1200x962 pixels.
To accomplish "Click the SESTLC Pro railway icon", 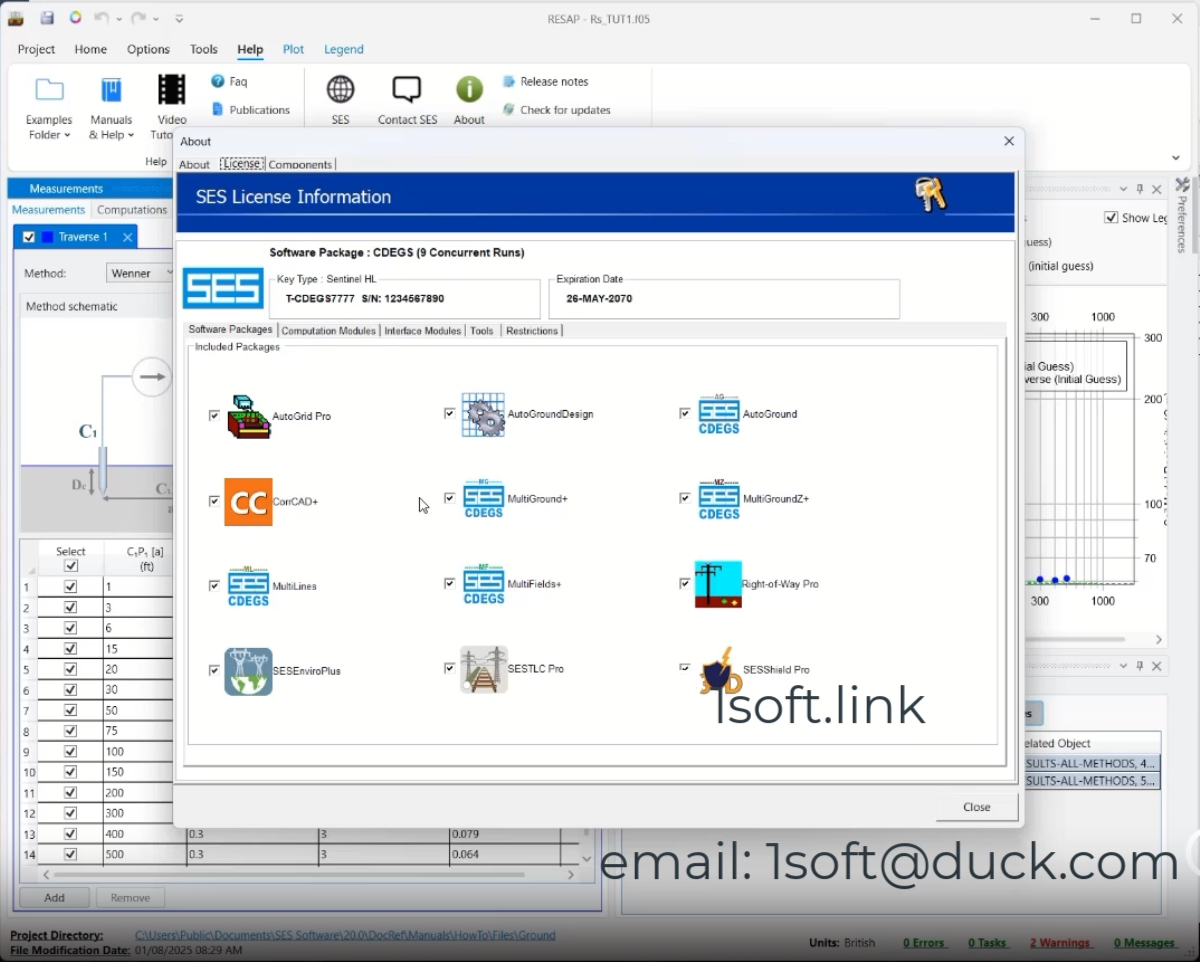I will (484, 669).
